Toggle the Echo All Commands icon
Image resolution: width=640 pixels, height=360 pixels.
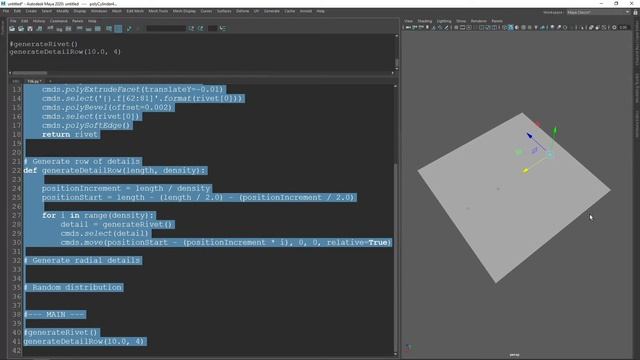click(109, 29)
